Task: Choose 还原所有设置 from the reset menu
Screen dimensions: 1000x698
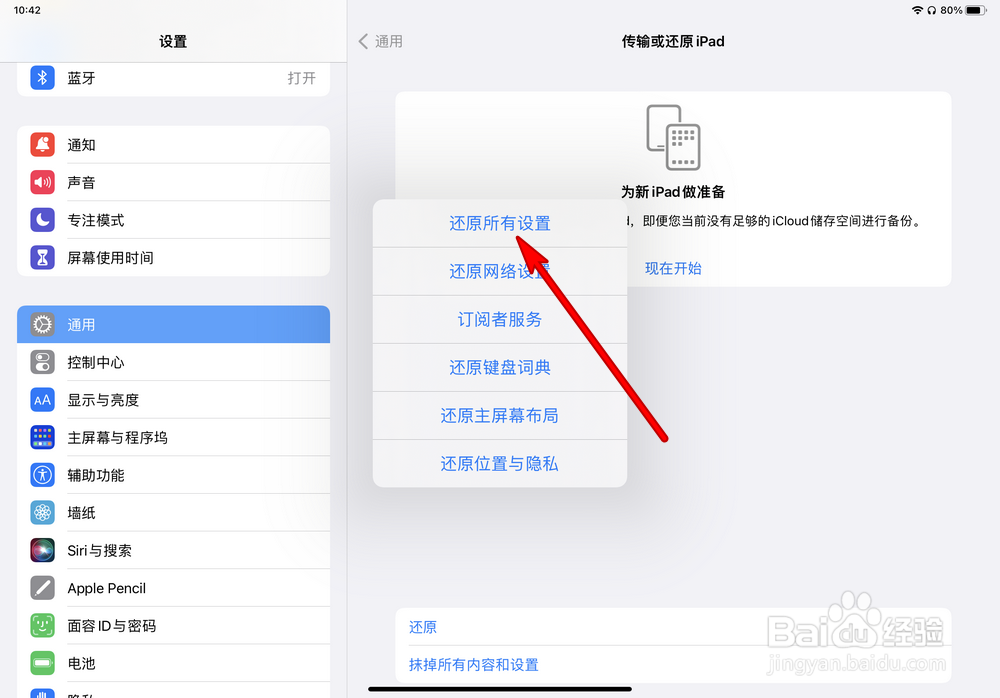Action: click(x=499, y=223)
